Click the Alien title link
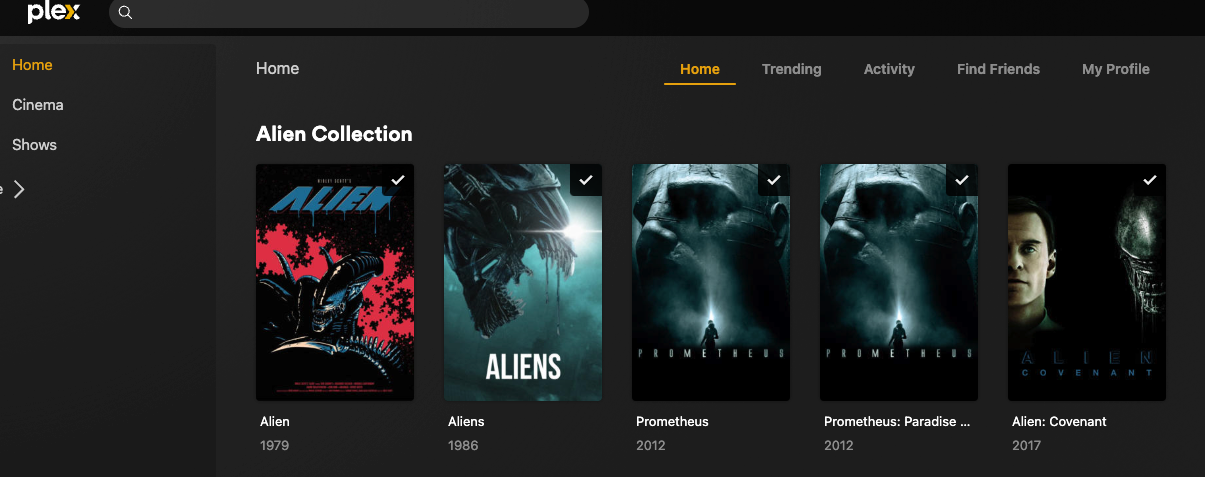 point(275,422)
